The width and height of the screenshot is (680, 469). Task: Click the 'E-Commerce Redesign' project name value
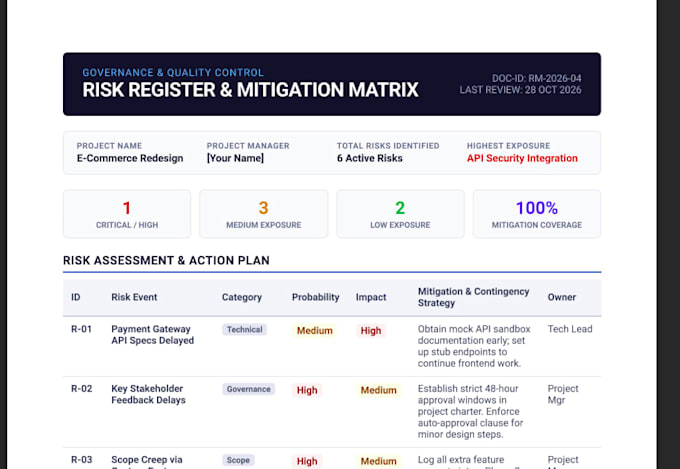tap(130, 158)
